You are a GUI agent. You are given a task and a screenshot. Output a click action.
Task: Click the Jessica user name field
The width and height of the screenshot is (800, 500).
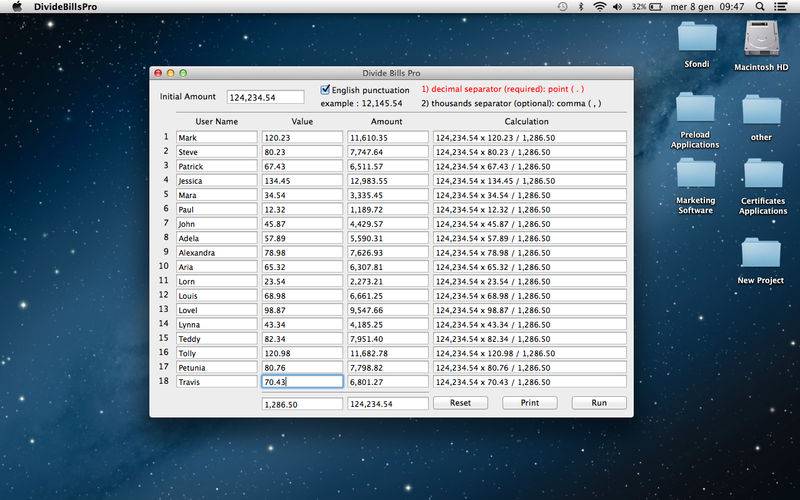click(217, 181)
